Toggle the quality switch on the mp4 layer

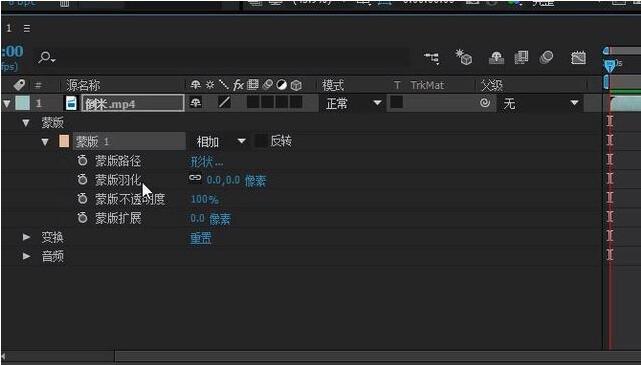point(224,102)
